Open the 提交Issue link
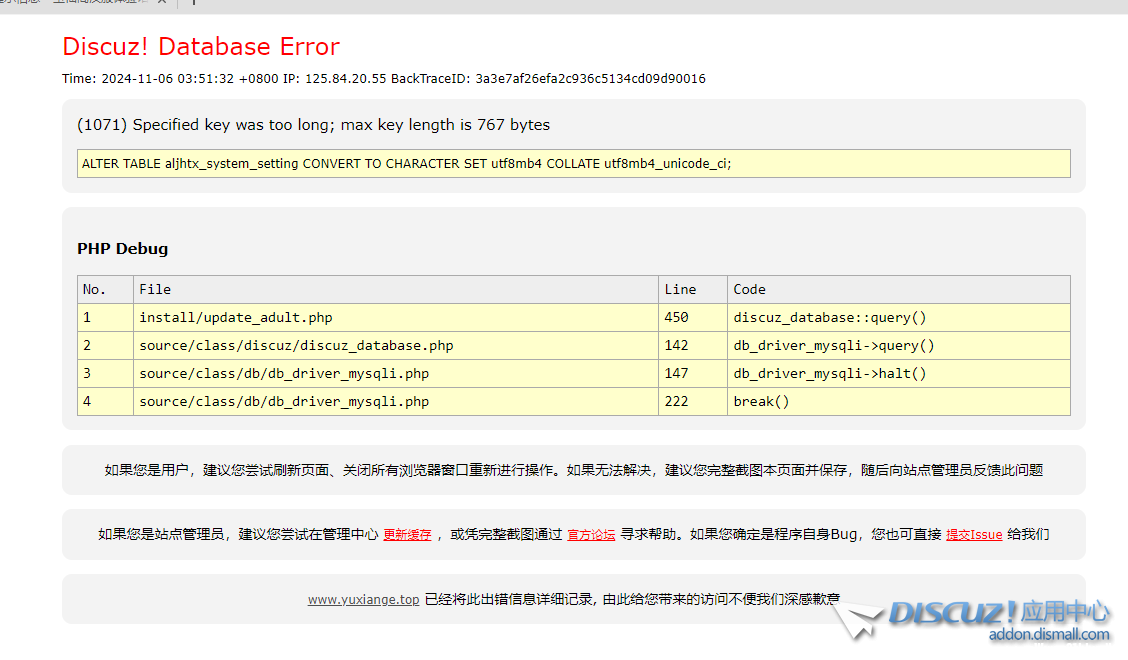 pos(974,535)
